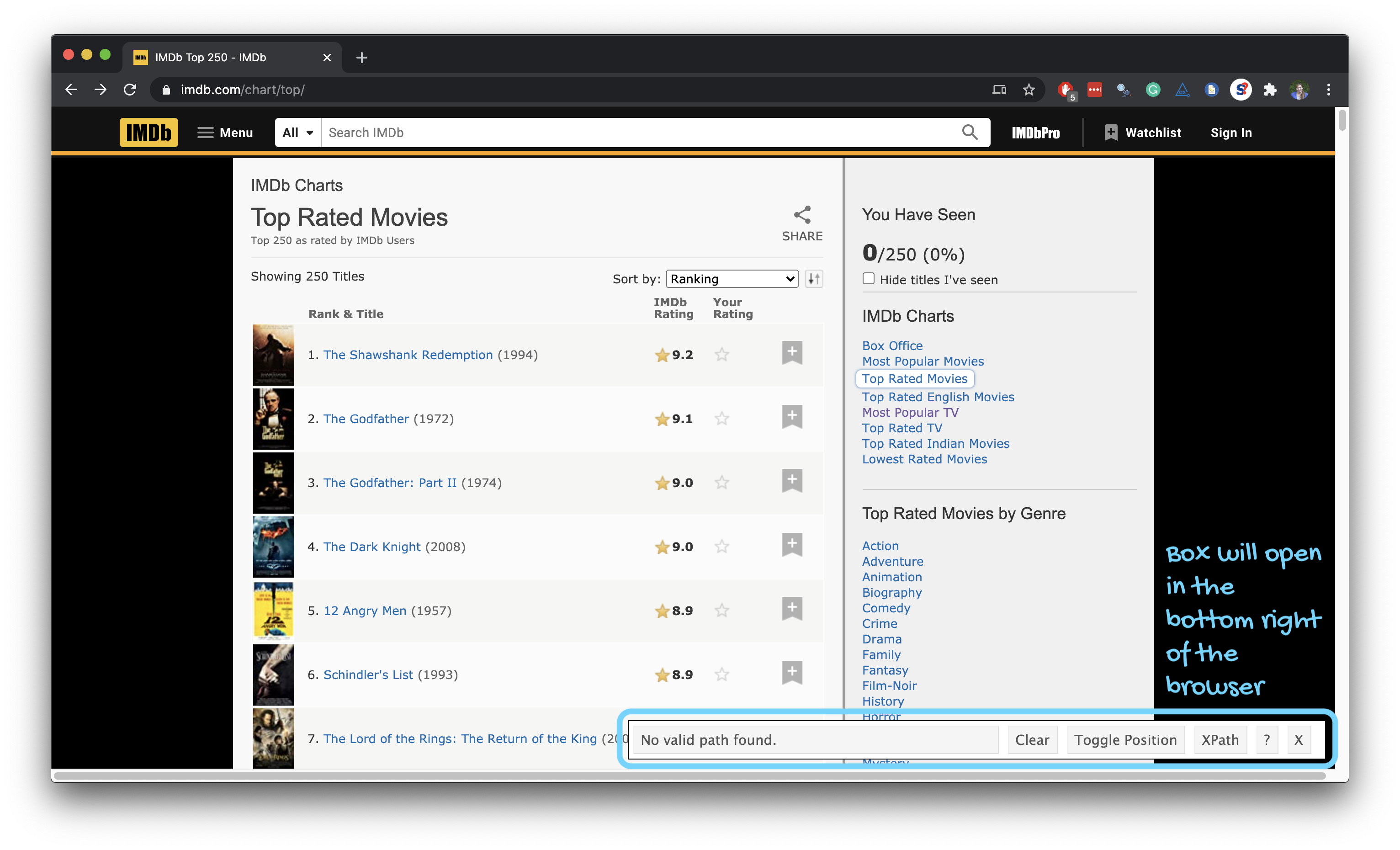Expand the All search category dropdown
Screen dimensions: 1400x850
coord(298,133)
